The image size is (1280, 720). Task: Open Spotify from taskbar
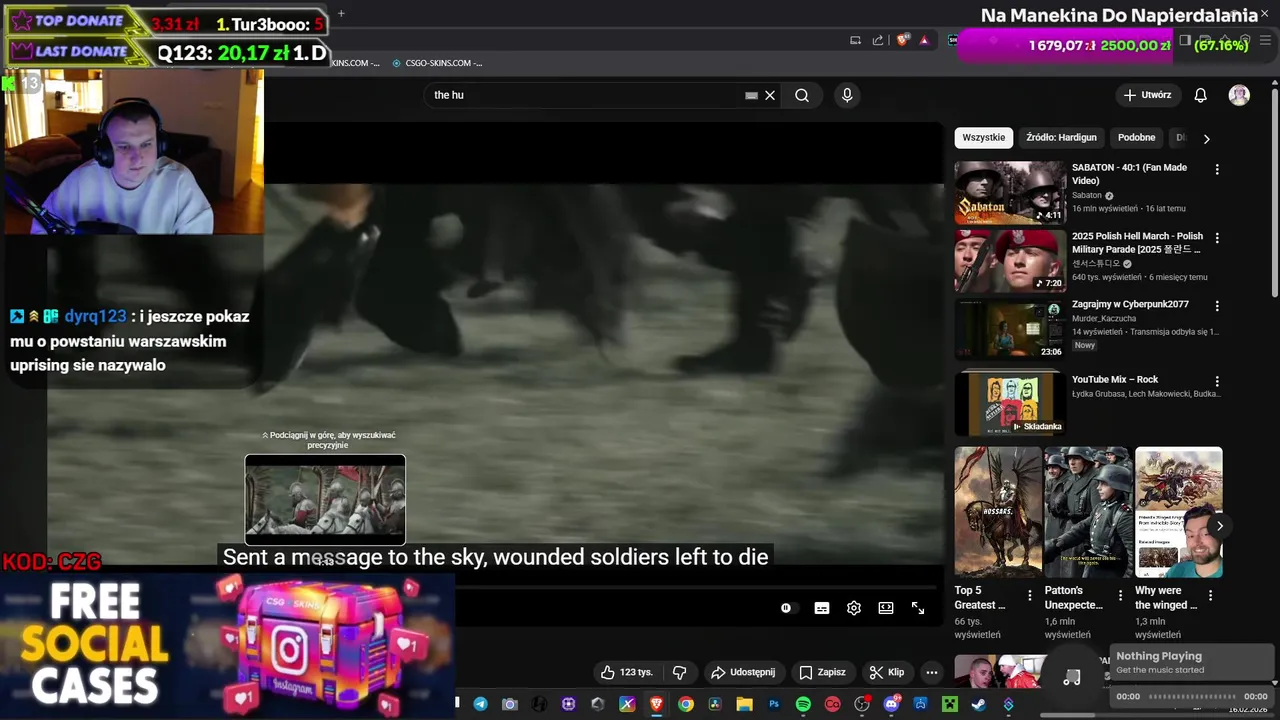tap(803, 704)
